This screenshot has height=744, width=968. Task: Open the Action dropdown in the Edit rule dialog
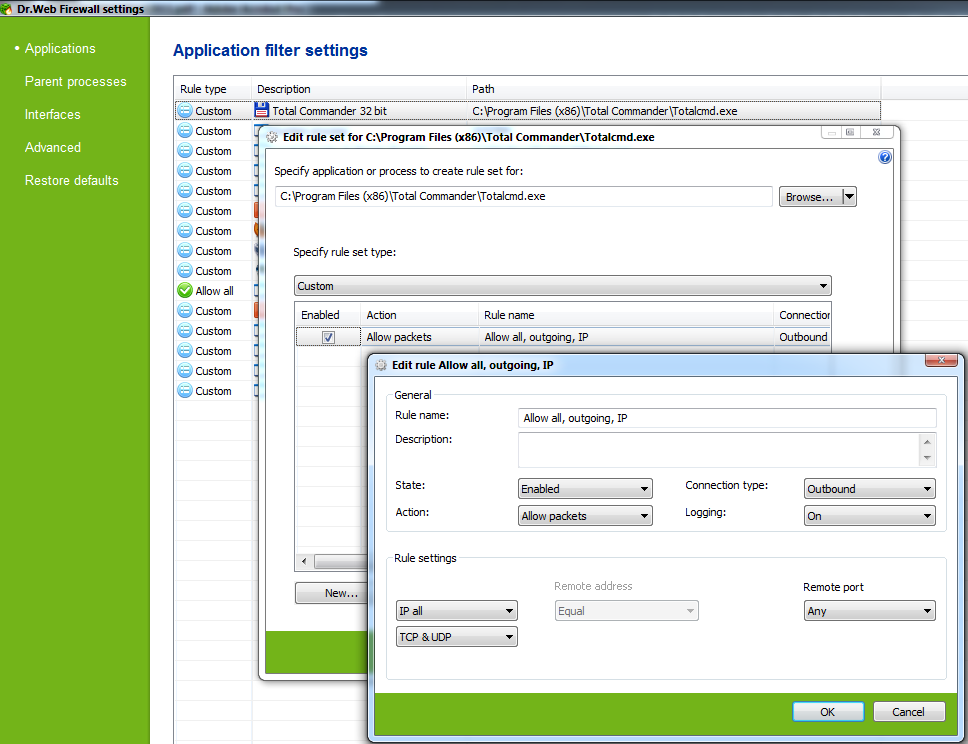(x=585, y=516)
